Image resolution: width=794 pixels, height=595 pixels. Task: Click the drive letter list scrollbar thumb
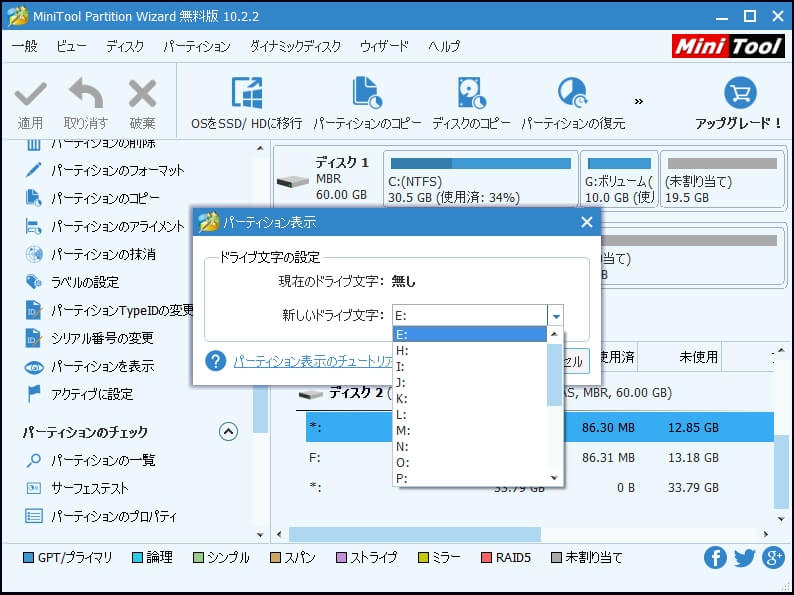(554, 375)
